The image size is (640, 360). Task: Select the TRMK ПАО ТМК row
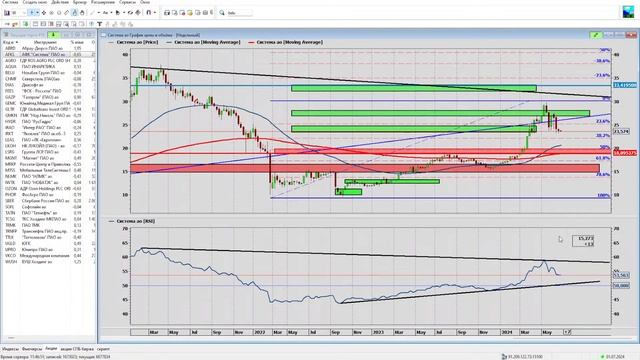49,225
